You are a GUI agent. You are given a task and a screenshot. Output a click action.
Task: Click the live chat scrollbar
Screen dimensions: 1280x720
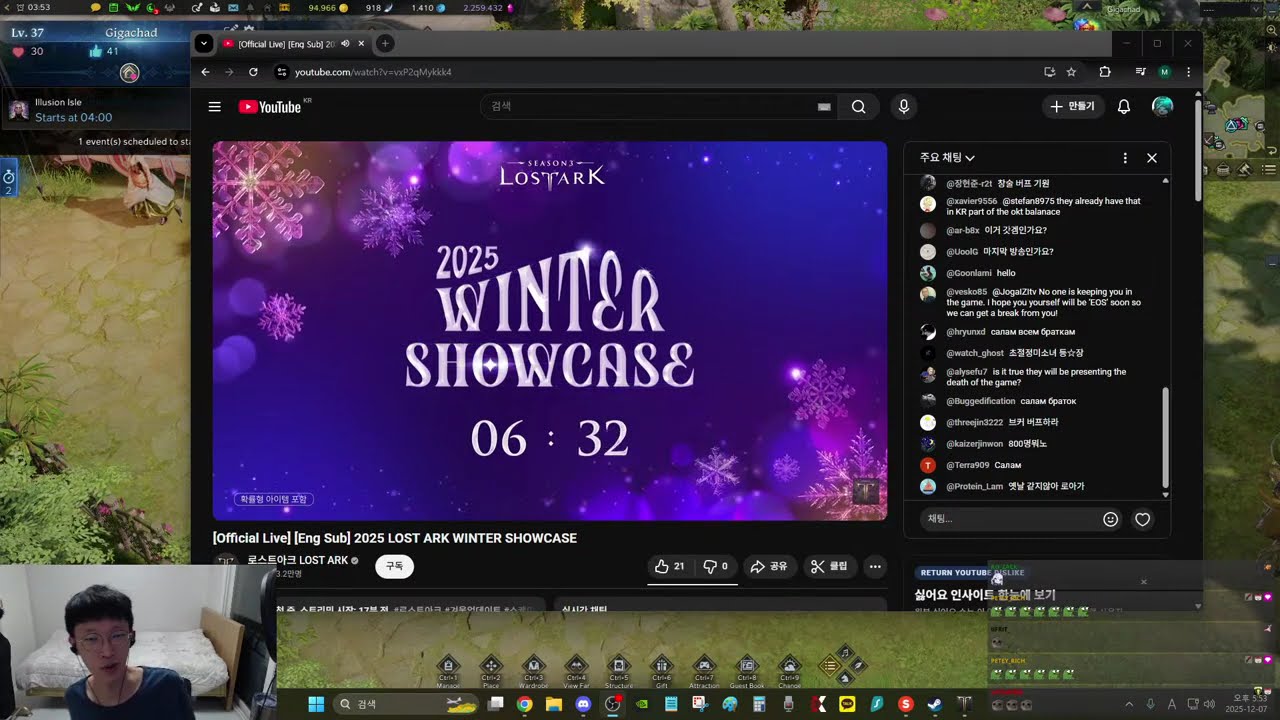click(x=1165, y=438)
